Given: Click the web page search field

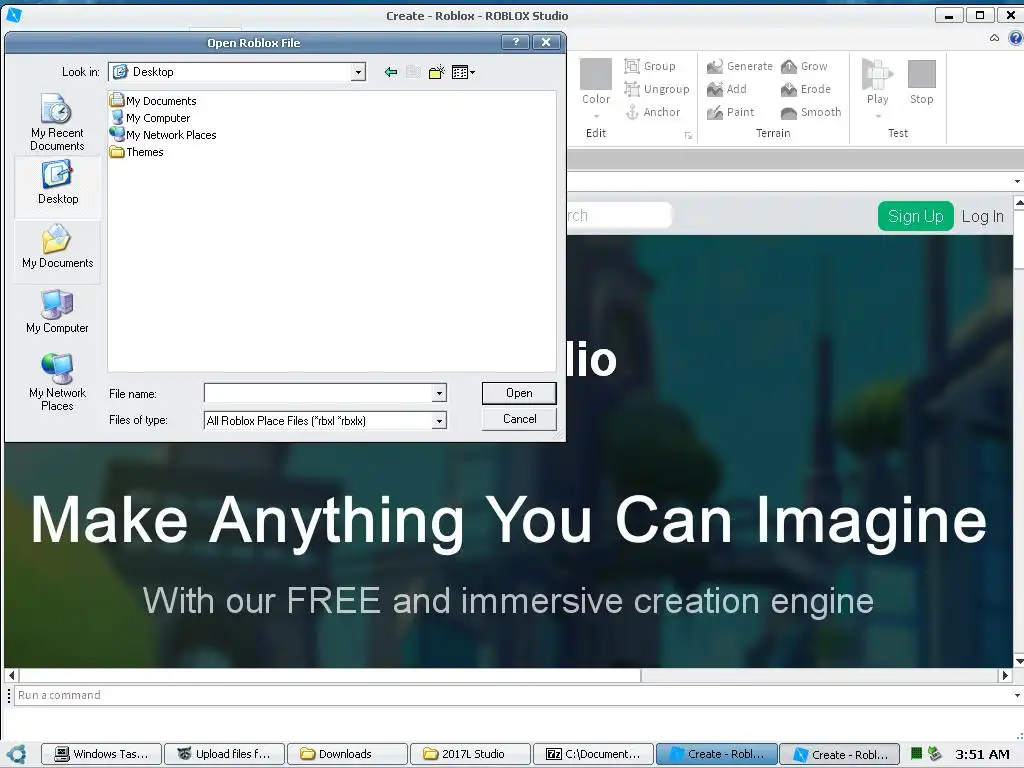Looking at the screenshot, I should click(x=619, y=216).
